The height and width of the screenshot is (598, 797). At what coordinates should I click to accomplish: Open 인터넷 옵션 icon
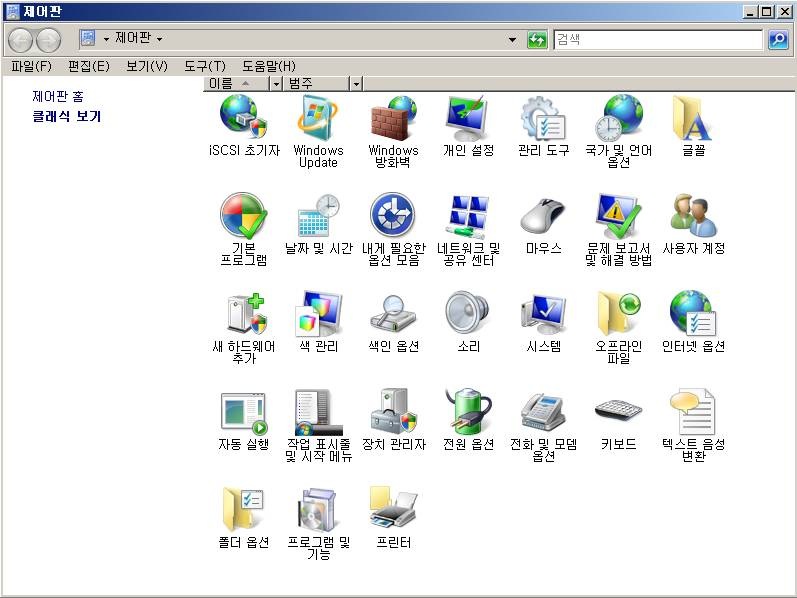693,313
